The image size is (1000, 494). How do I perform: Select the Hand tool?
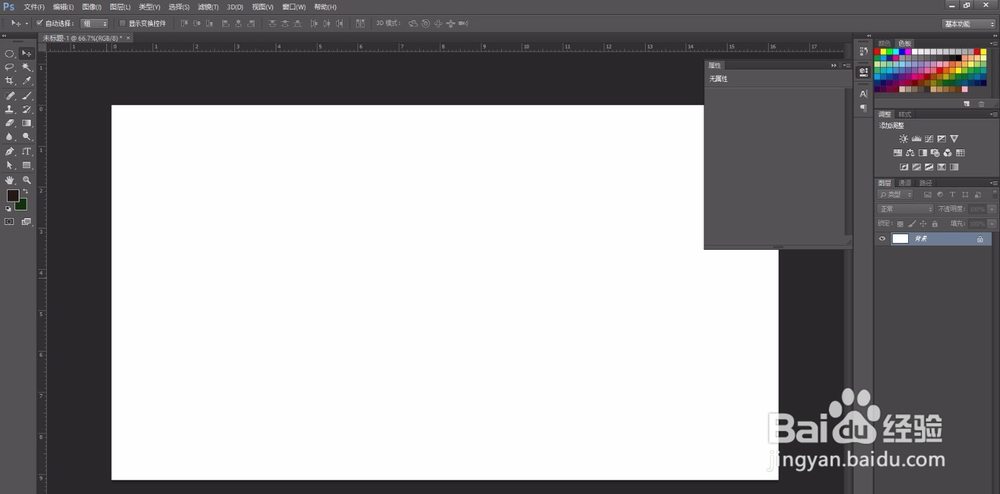(10, 180)
